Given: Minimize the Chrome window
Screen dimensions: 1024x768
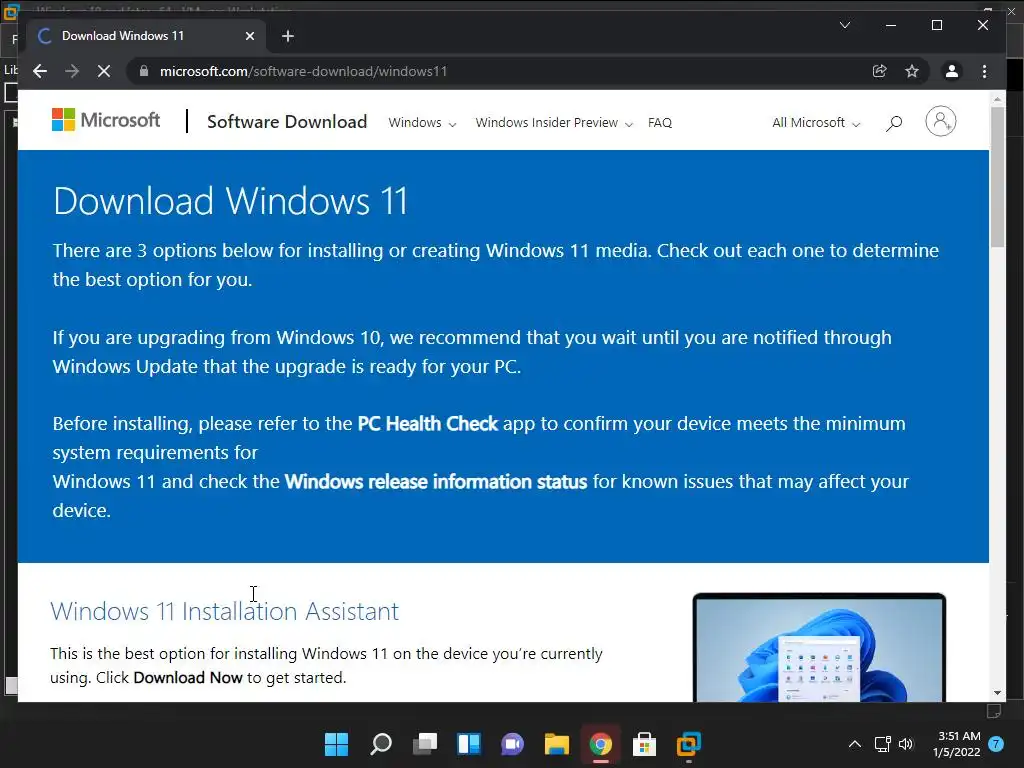Looking at the screenshot, I should (891, 25).
